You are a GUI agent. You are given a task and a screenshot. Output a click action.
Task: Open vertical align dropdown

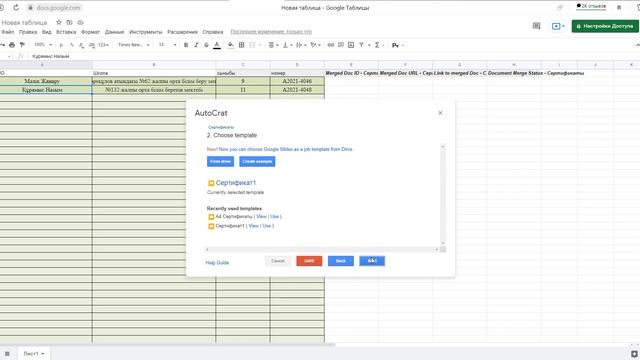tap(287, 45)
